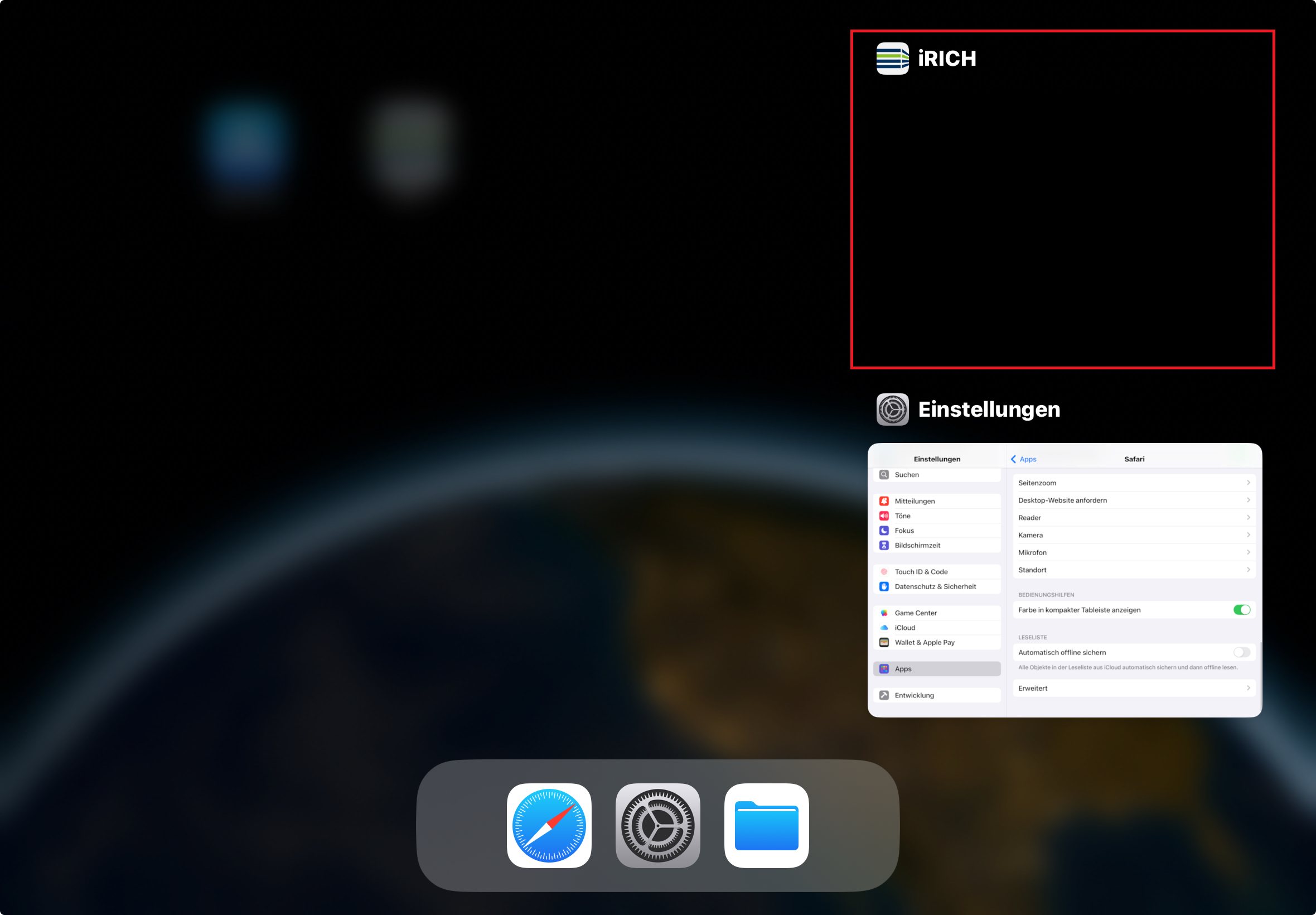This screenshot has width=1316, height=915.
Task: Tap the Bildschirmzeit hourglass icon
Action: tap(884, 545)
